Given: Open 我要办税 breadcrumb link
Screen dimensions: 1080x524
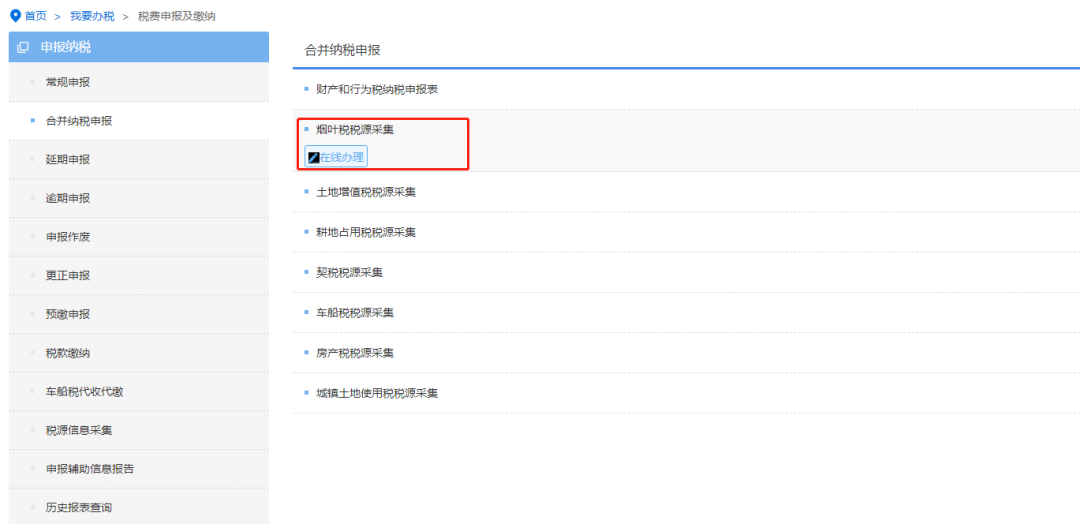Looking at the screenshot, I should pyautogui.click(x=92, y=16).
